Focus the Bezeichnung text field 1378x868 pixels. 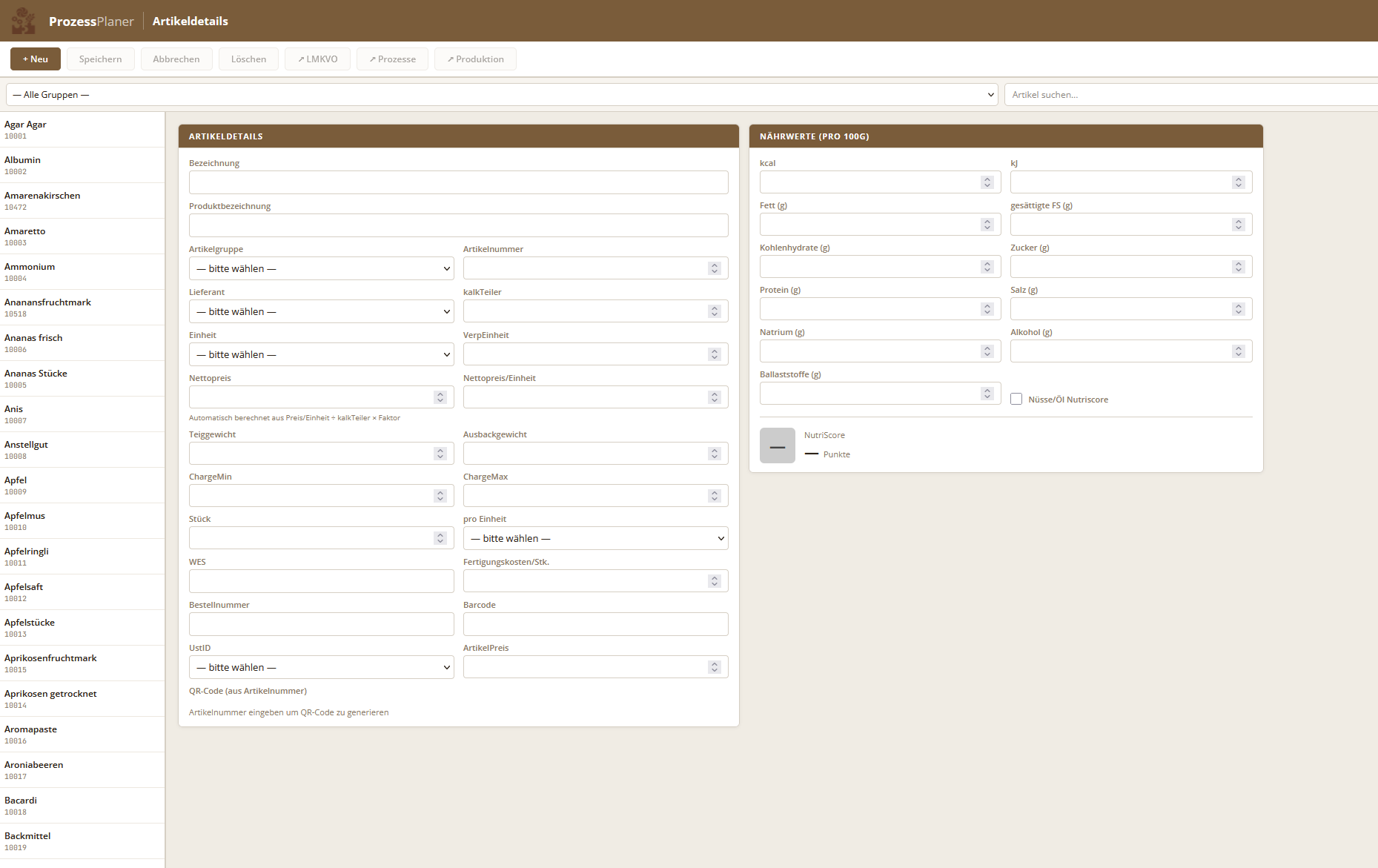click(458, 182)
